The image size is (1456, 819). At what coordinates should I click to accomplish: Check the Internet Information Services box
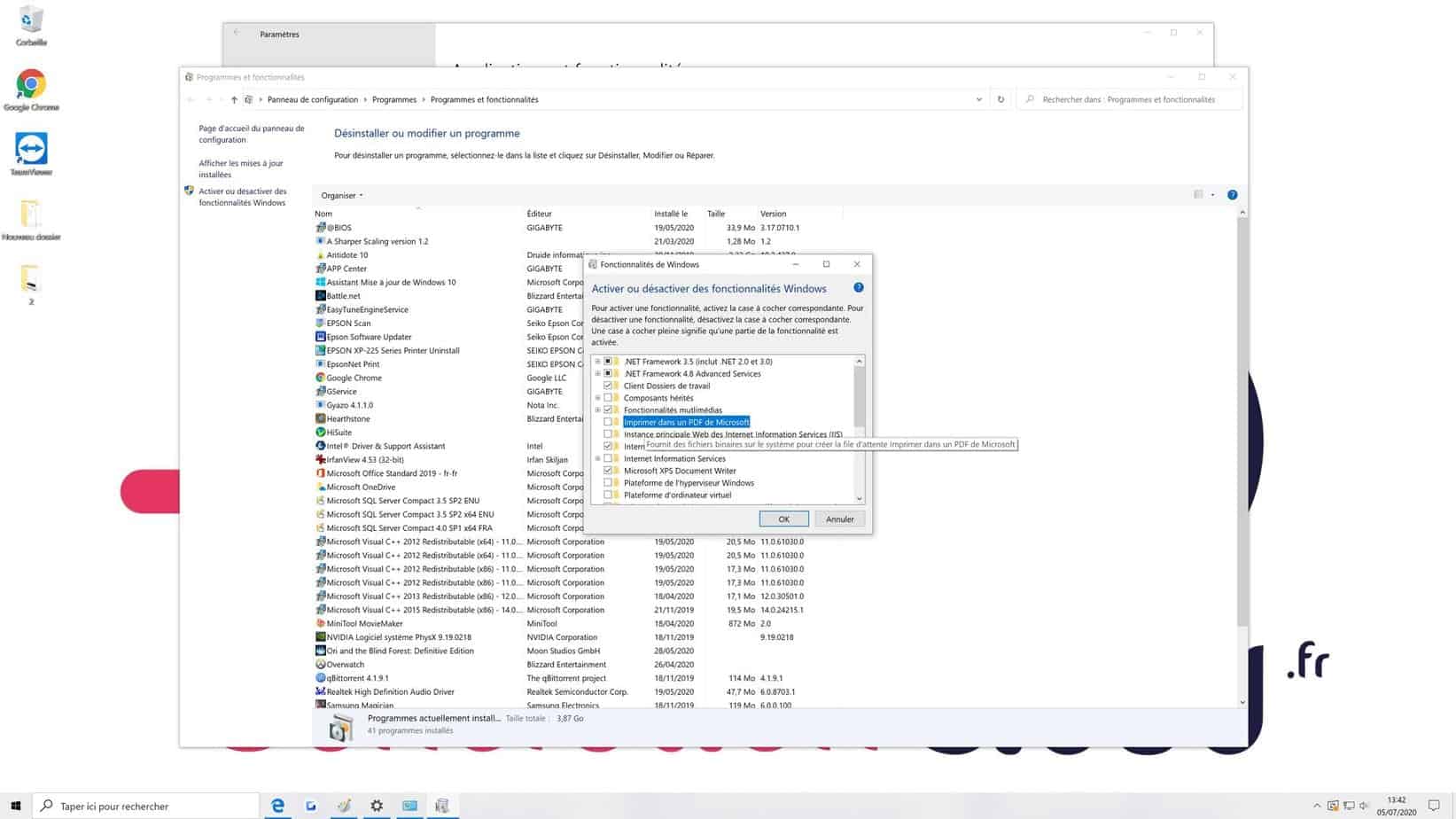click(x=608, y=459)
